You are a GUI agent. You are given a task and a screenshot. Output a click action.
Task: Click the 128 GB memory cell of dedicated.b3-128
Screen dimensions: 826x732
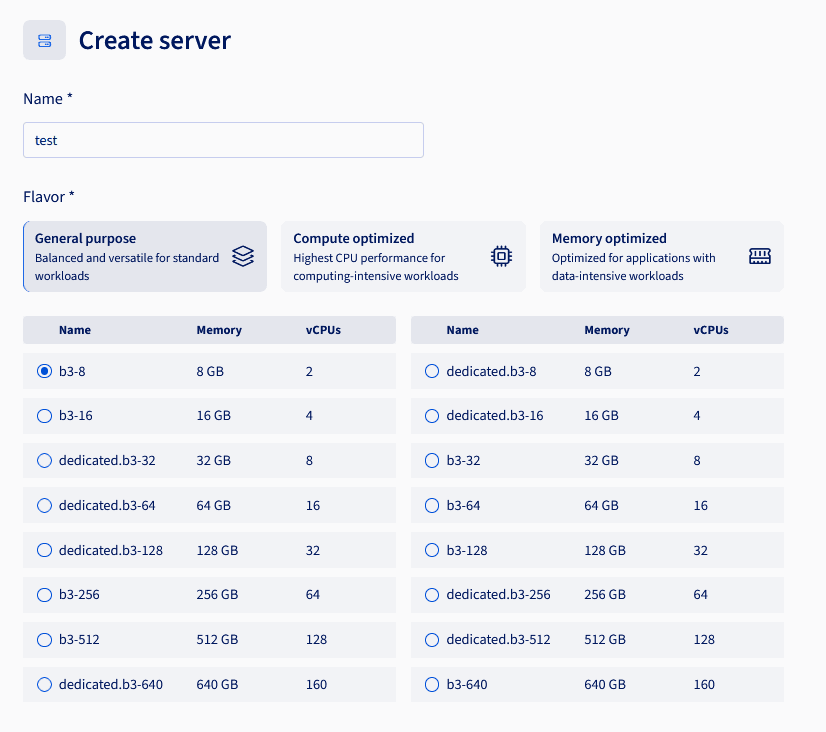coord(217,550)
